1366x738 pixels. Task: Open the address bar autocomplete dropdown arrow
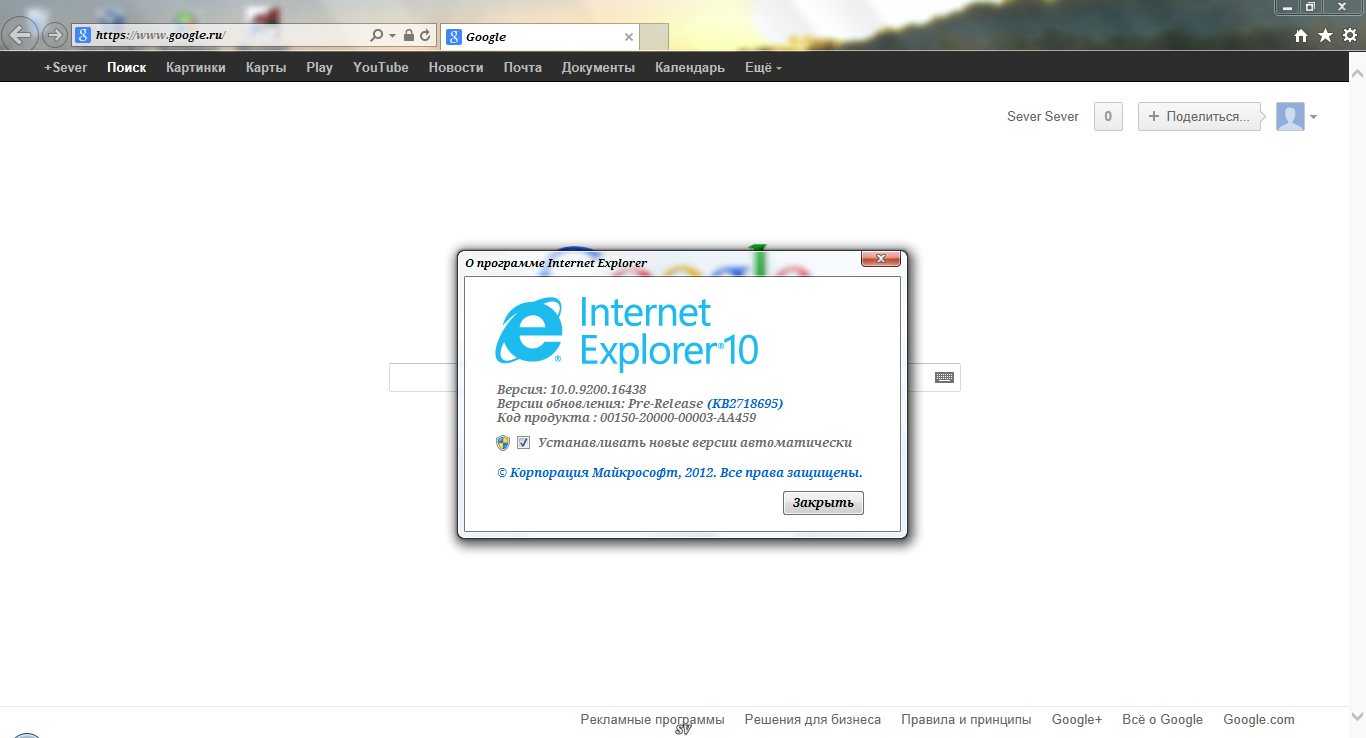[392, 35]
